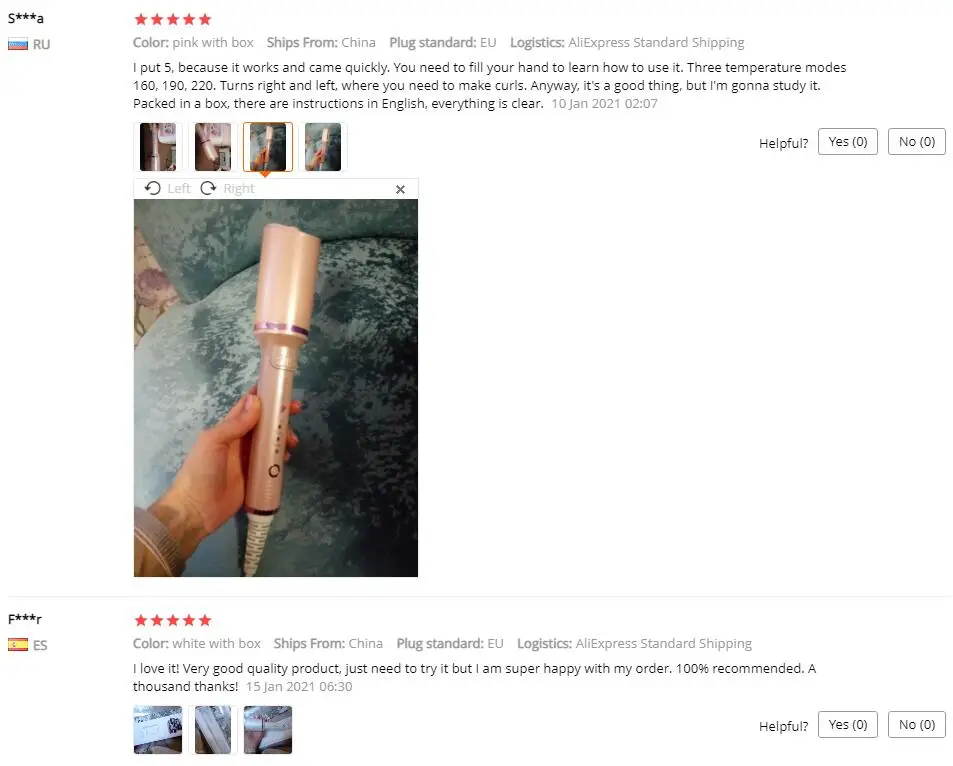Click the Spanish flag icon under F***r

[18, 644]
